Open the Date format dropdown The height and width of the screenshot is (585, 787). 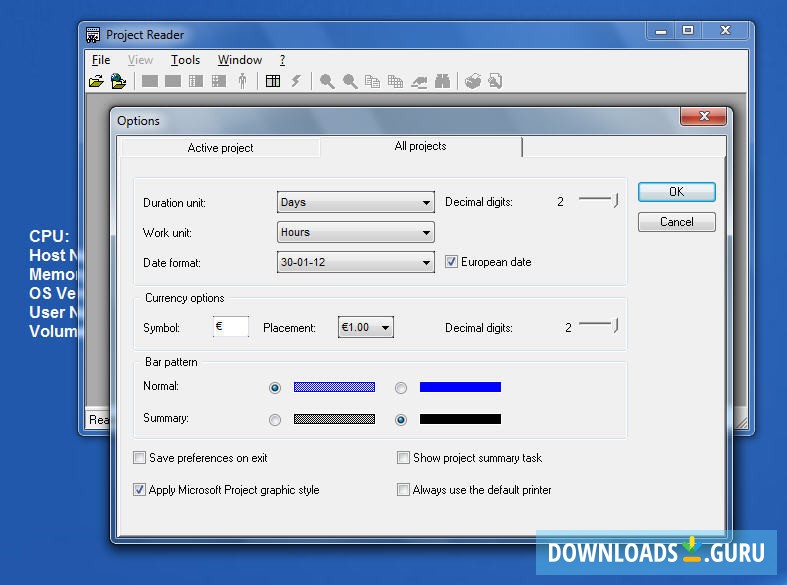coord(355,262)
